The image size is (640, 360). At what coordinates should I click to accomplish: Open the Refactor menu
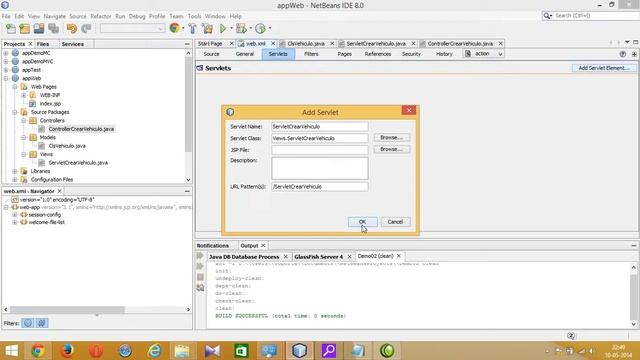tap(101, 16)
